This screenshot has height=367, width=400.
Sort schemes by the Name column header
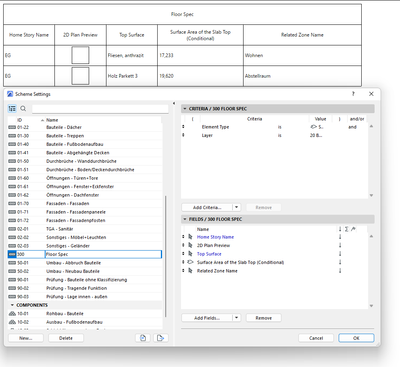click(52, 120)
